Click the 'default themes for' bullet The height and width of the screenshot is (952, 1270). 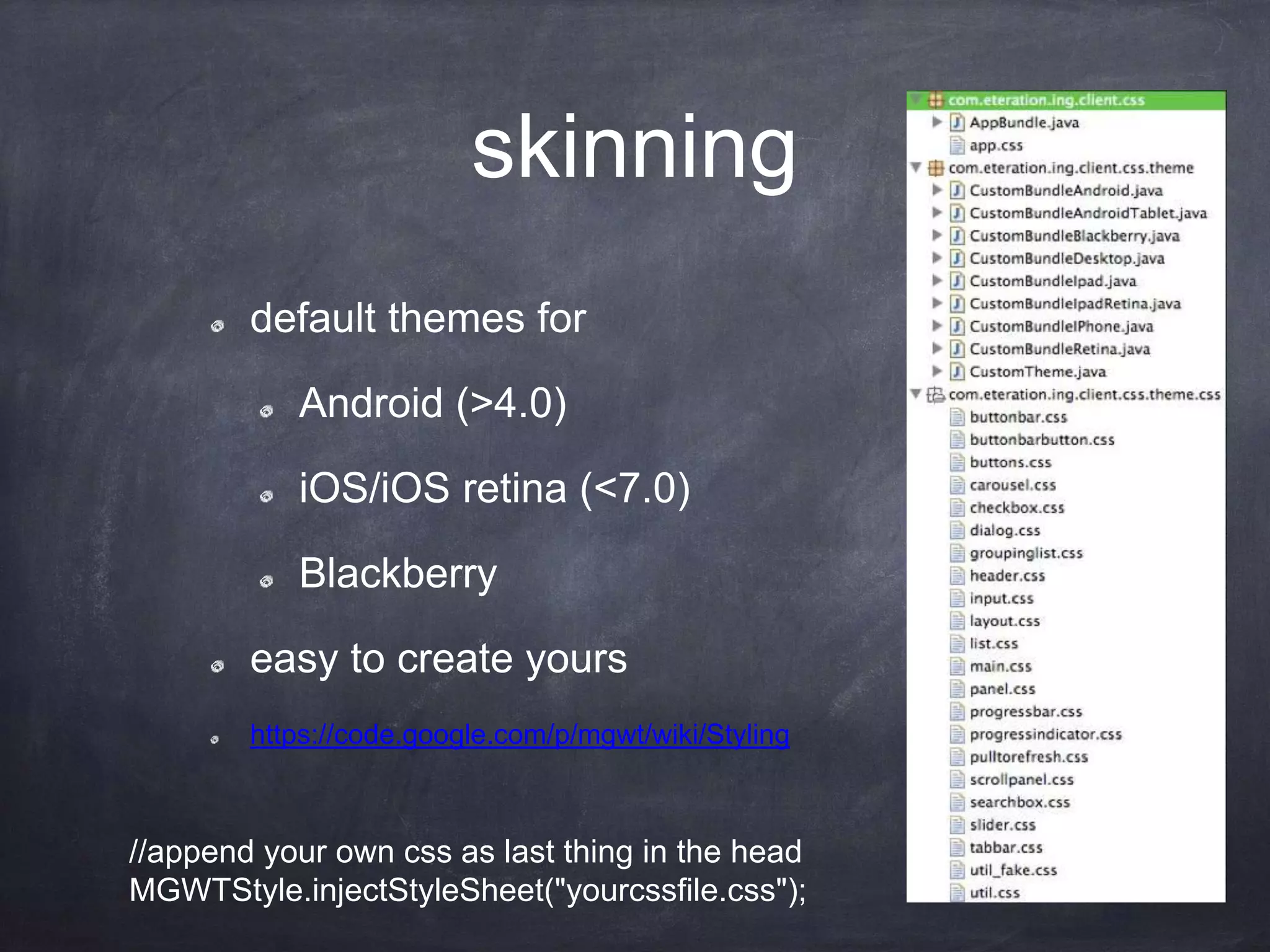pyautogui.click(x=418, y=319)
